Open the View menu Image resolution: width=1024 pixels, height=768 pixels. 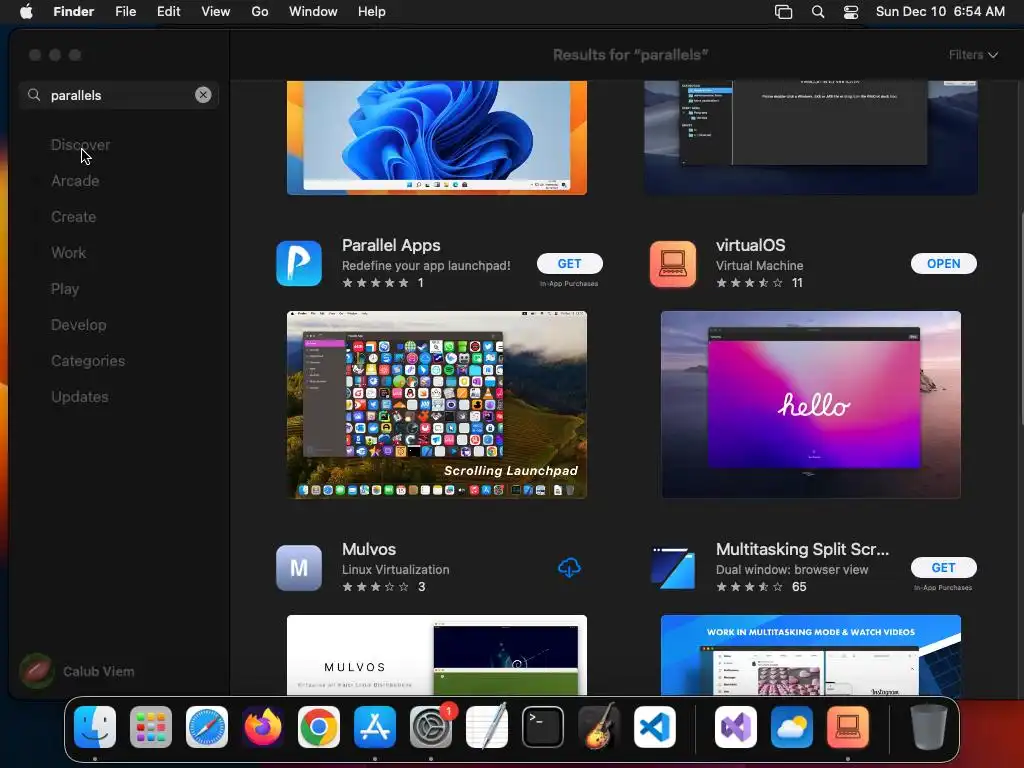coord(216,12)
